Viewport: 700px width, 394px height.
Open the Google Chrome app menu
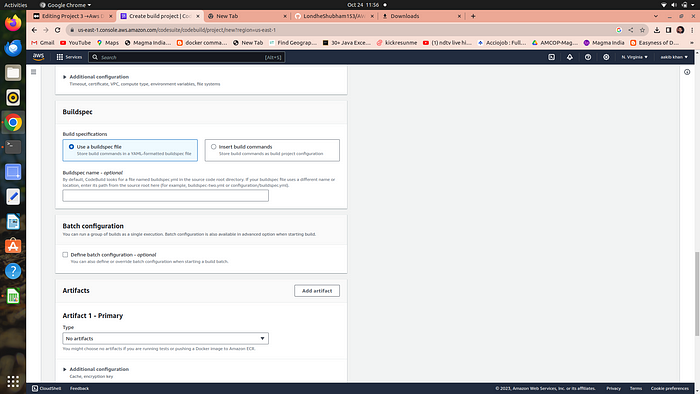65,5
